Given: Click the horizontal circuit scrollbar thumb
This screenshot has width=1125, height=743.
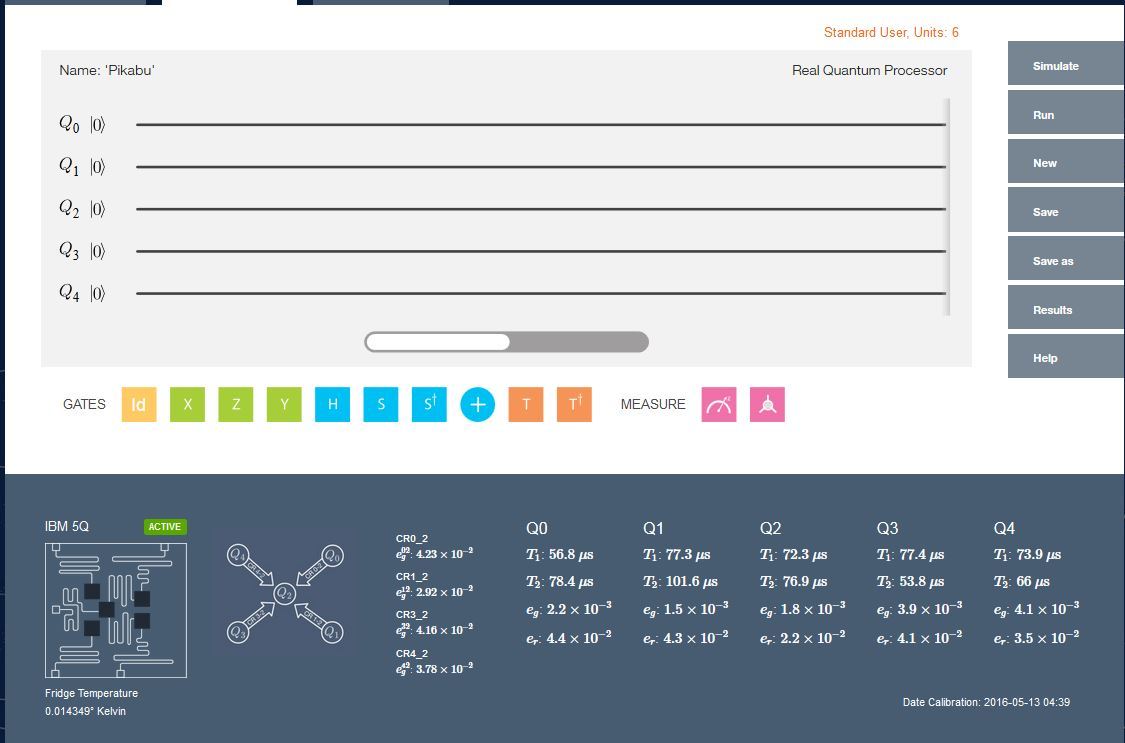Looking at the screenshot, I should (x=438, y=342).
